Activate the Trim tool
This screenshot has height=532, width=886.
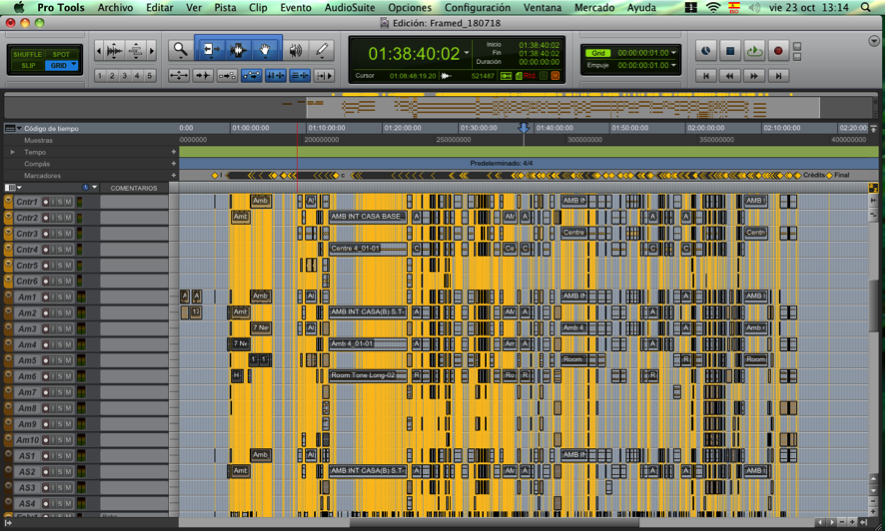point(211,50)
